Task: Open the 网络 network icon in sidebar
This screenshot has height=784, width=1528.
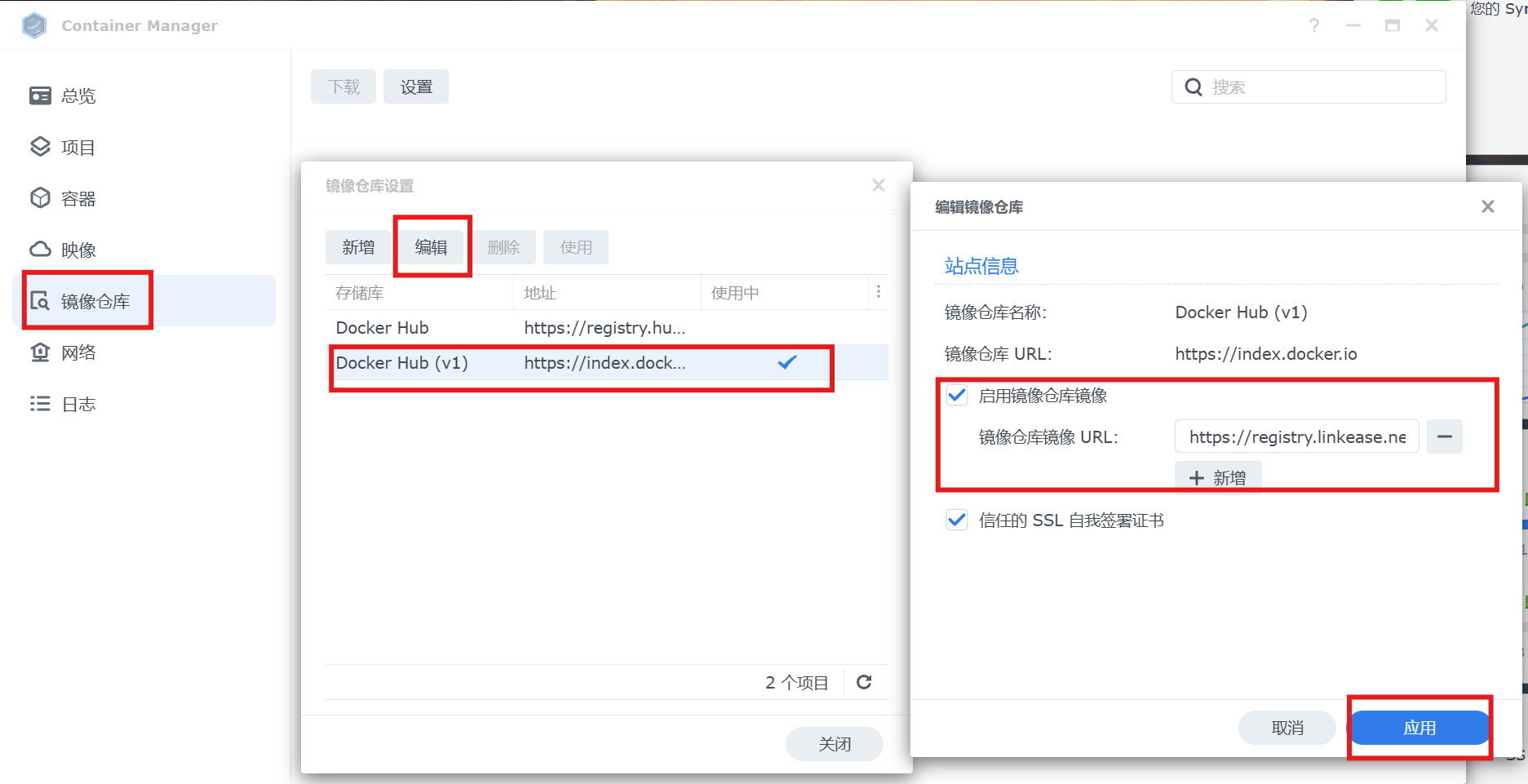Action: pyautogui.click(x=40, y=352)
